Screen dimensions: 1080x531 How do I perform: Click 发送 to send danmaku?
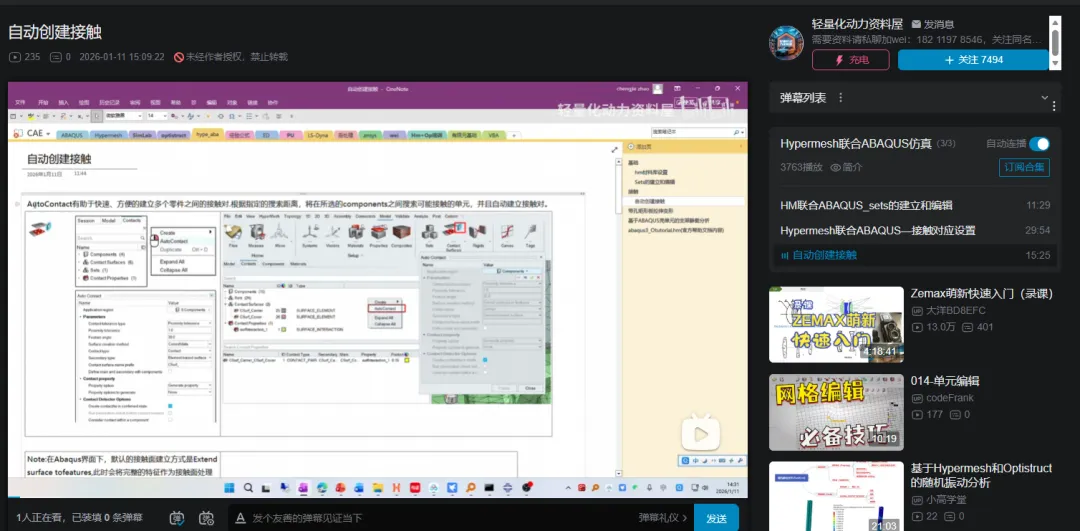(x=716, y=518)
